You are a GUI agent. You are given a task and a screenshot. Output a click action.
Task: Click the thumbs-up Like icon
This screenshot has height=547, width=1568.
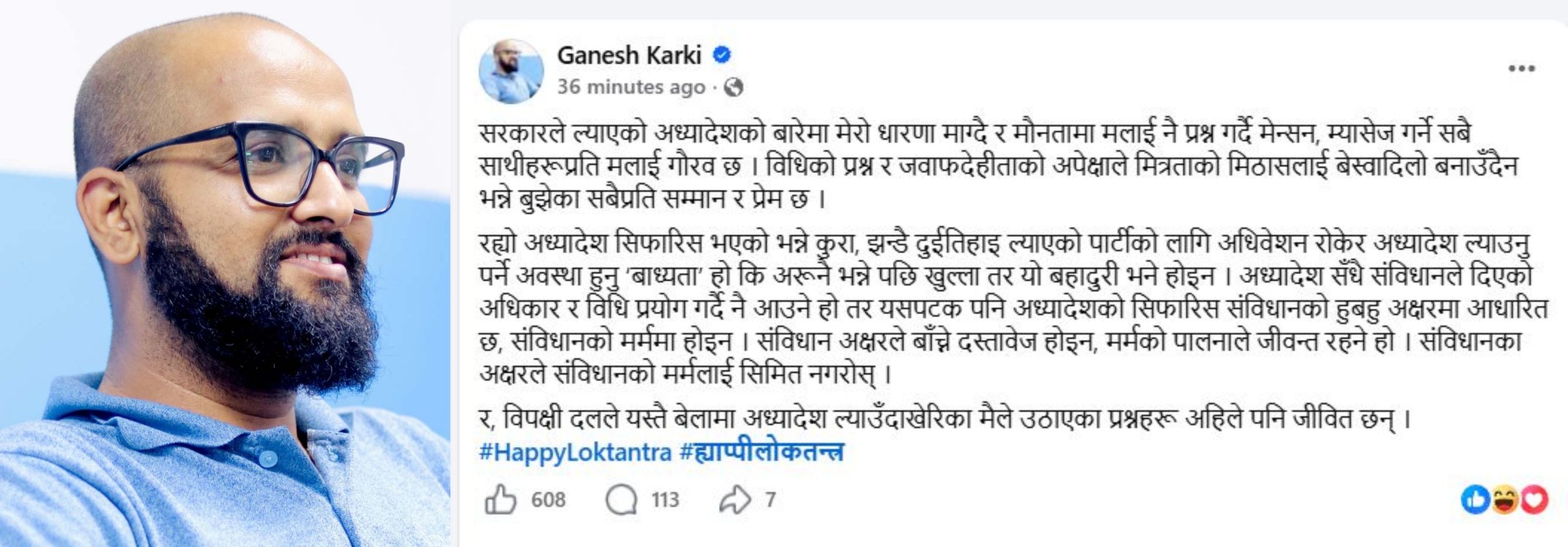[x=500, y=499]
